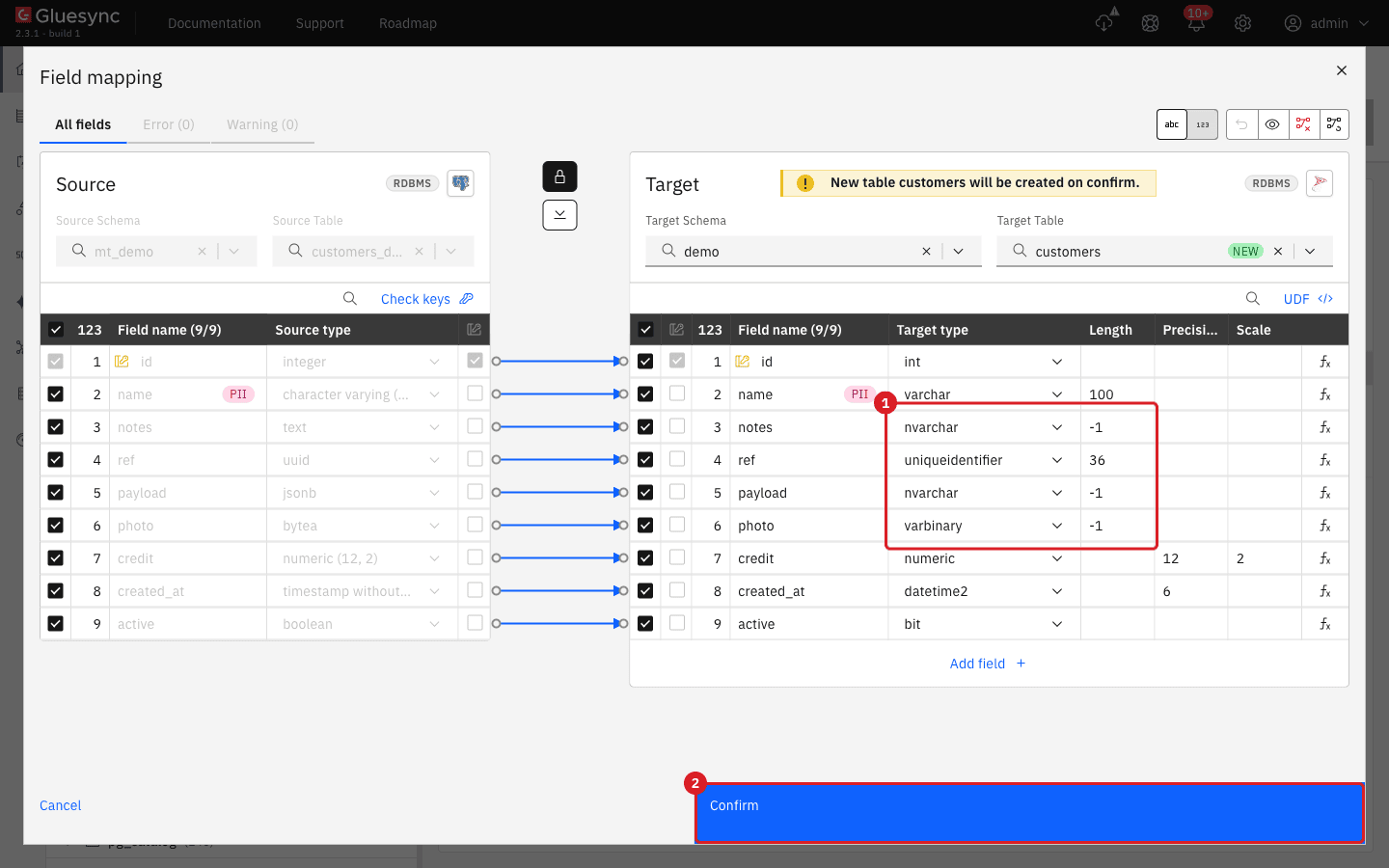Open the Documentation menu item
The width and height of the screenshot is (1389, 868).
coord(214,23)
